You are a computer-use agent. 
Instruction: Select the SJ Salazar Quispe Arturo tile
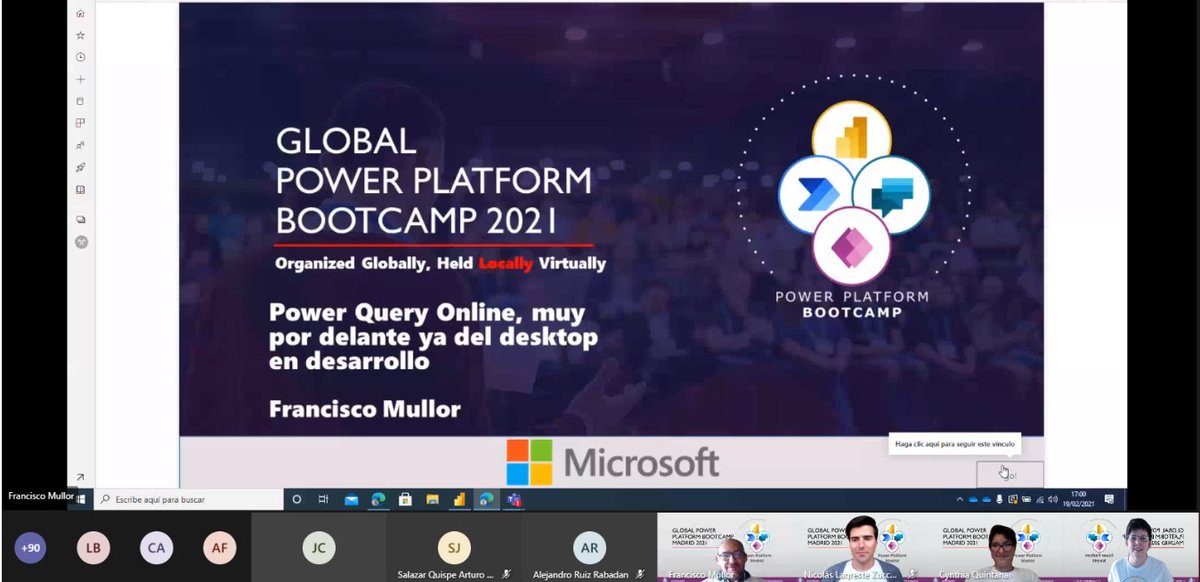point(453,547)
